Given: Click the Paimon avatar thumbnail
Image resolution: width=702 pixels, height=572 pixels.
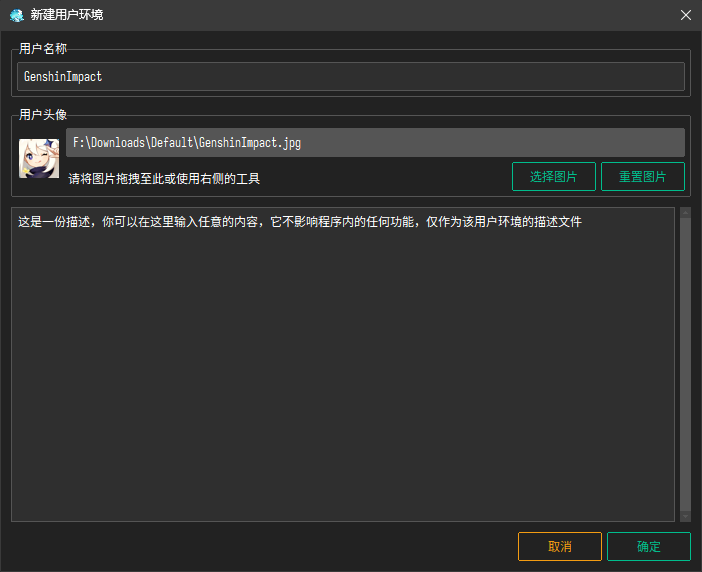Looking at the screenshot, I should click(39, 158).
